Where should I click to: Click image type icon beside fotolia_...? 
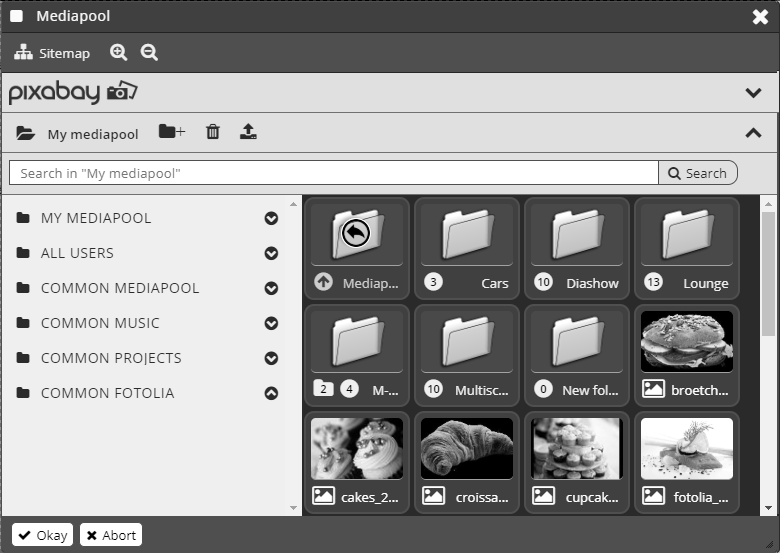coord(653,495)
